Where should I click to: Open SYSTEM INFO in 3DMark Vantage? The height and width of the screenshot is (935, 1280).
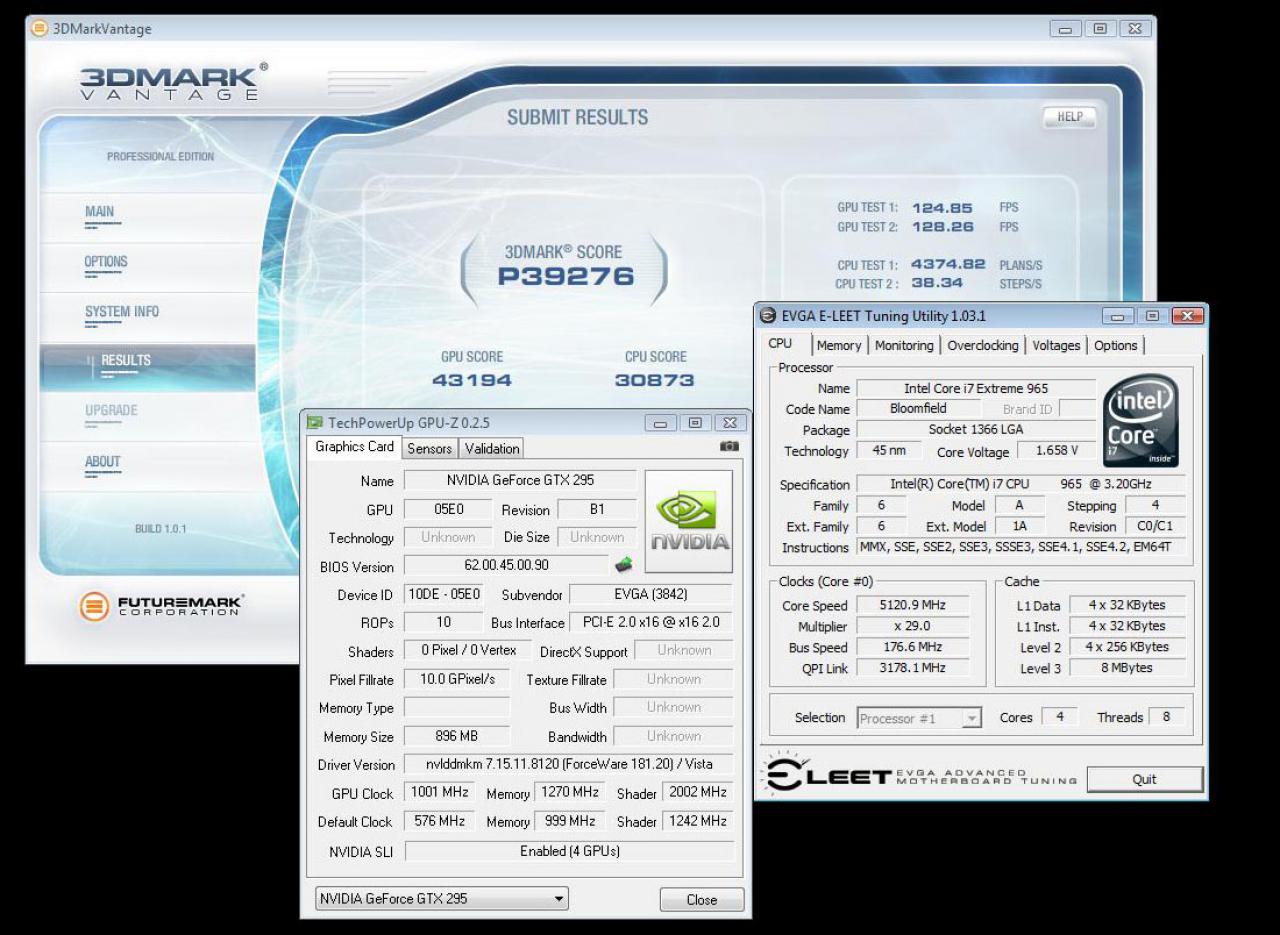(122, 312)
